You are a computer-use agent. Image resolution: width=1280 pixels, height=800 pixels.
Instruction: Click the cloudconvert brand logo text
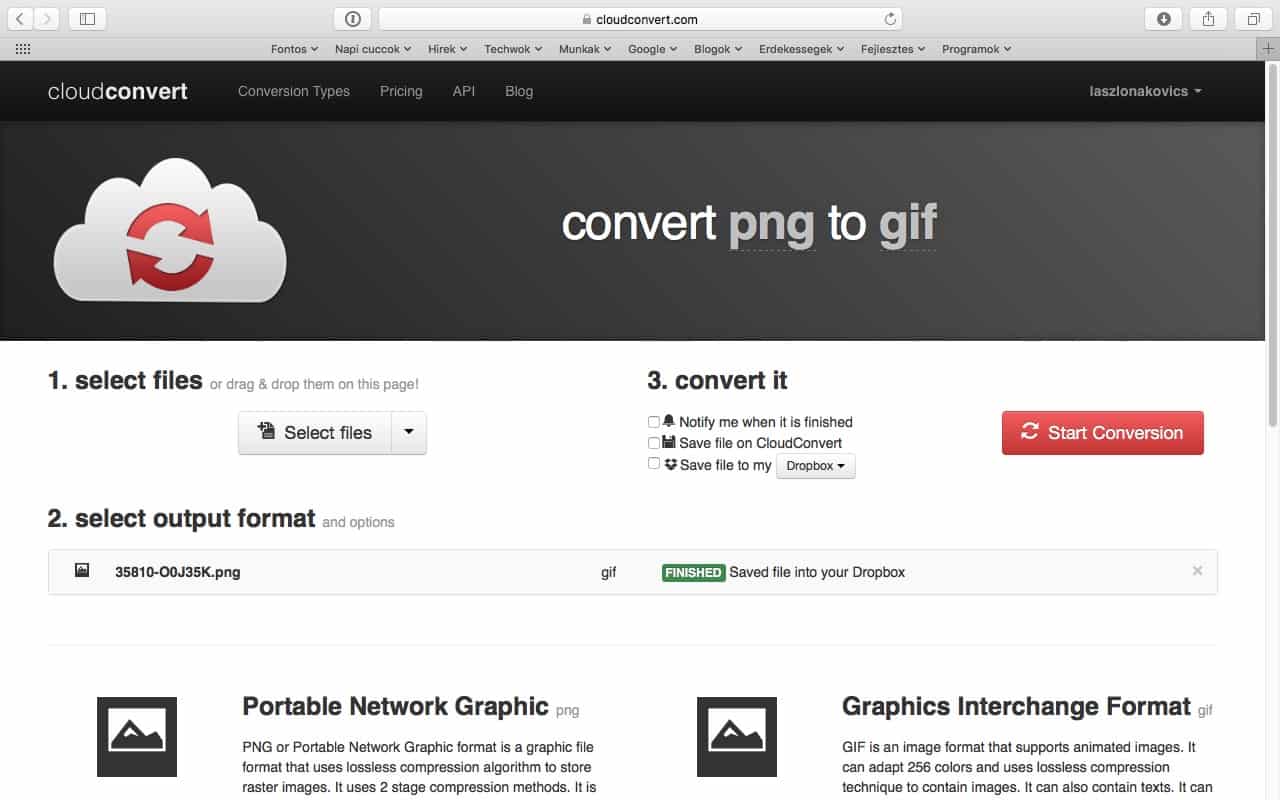point(118,91)
